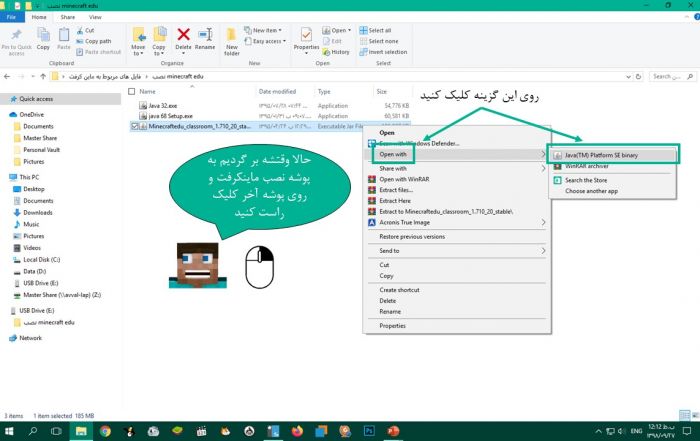Open Properties from the ribbon
The height and width of the screenshot is (441, 700).
[306, 39]
